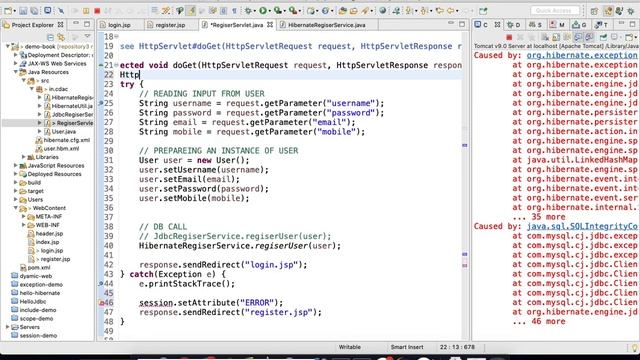This screenshot has width=640, height=360.
Task: Click Clear Console icon in console toolbar
Action: [x=545, y=37]
